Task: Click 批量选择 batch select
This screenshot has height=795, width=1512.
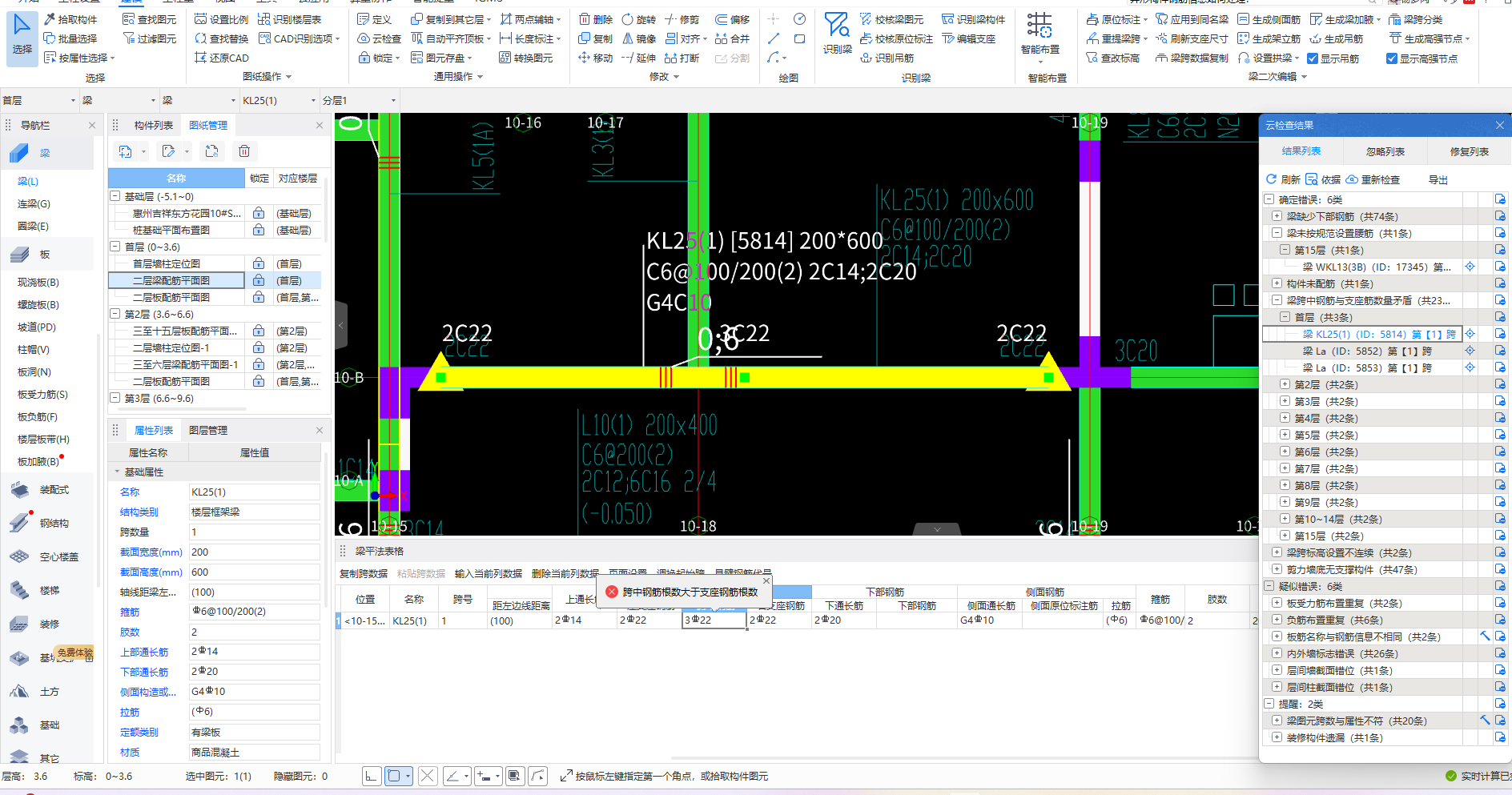Action: pyautogui.click(x=70, y=38)
